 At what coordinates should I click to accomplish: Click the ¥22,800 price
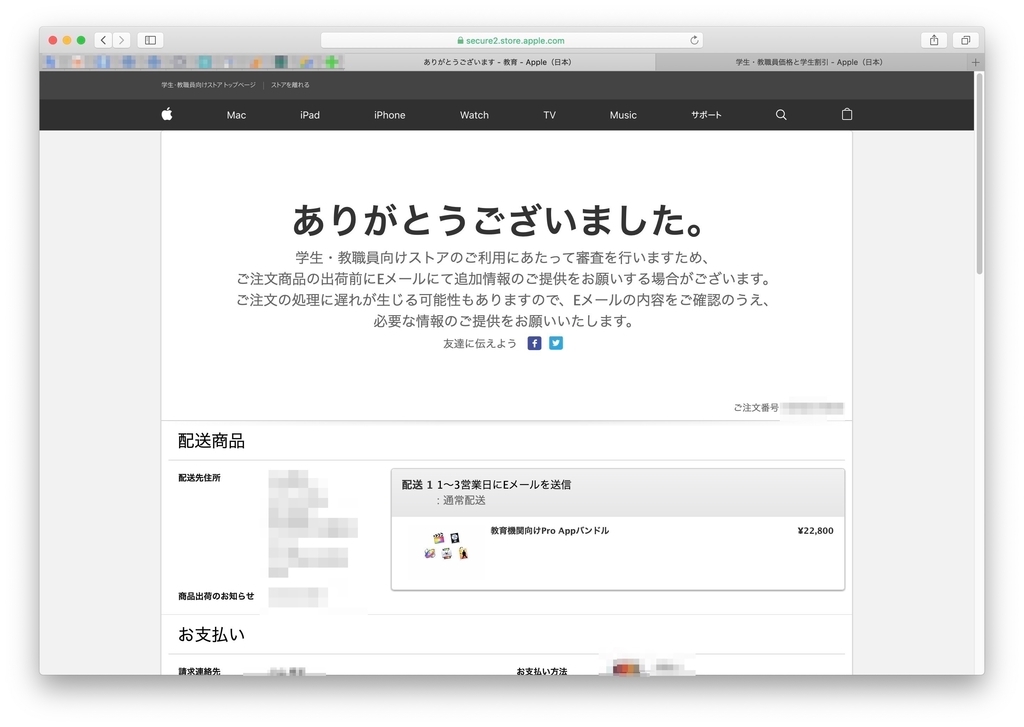(815, 530)
